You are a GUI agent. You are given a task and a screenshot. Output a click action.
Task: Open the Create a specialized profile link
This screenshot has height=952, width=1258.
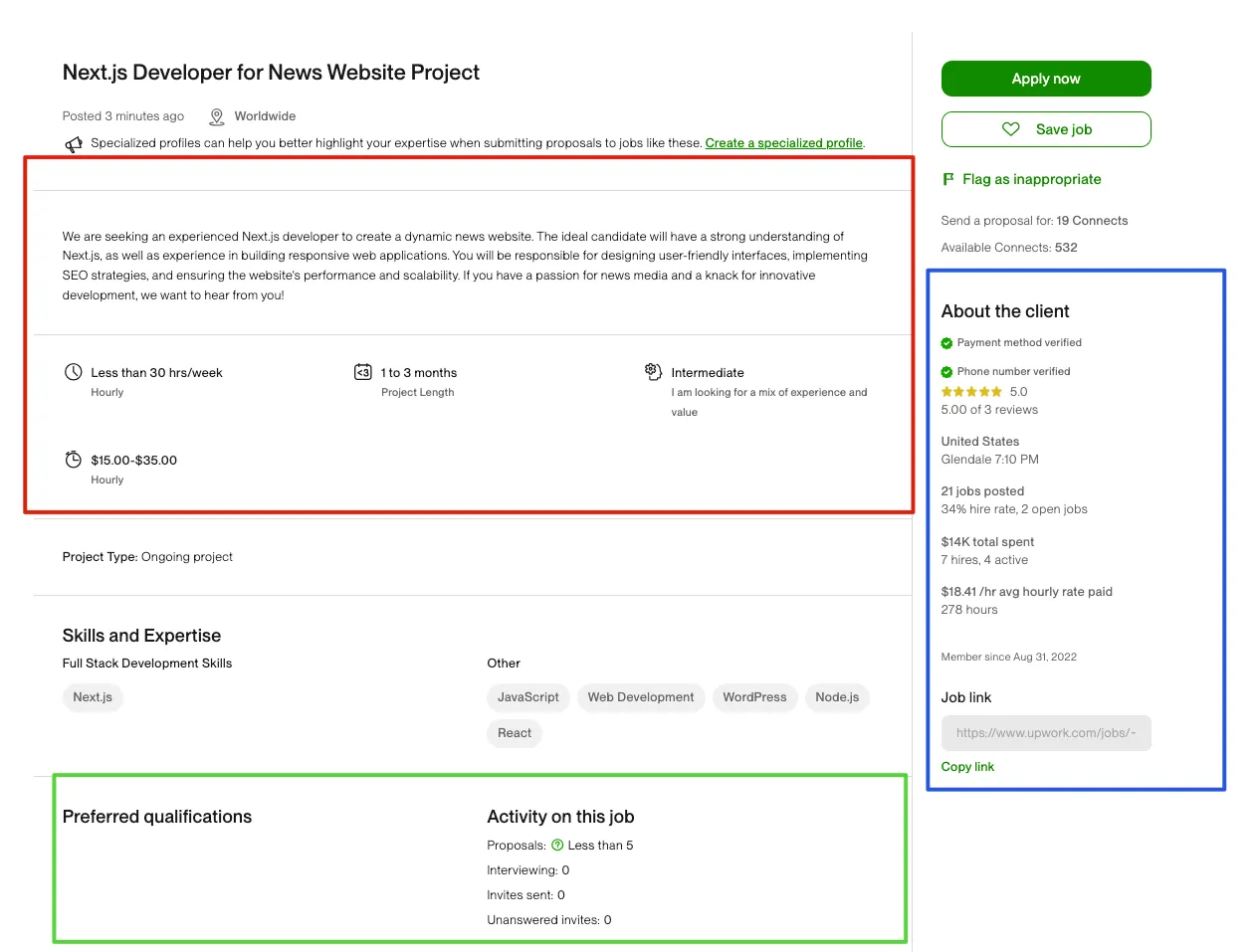point(783,142)
